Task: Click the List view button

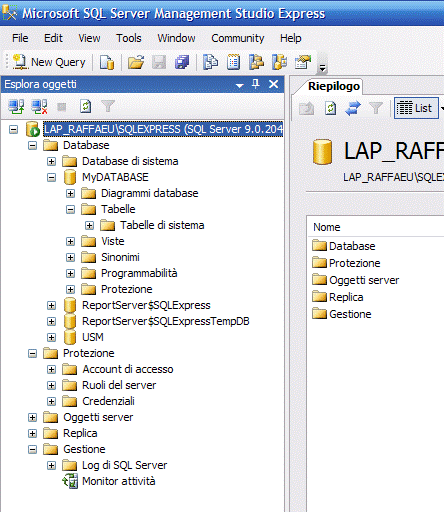Action: [416, 108]
